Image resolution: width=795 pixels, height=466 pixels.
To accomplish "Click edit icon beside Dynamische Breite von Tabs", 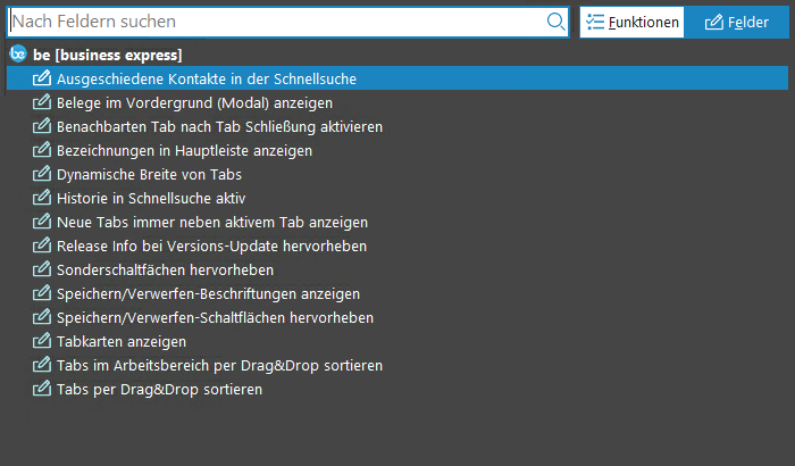I will (x=41, y=174).
